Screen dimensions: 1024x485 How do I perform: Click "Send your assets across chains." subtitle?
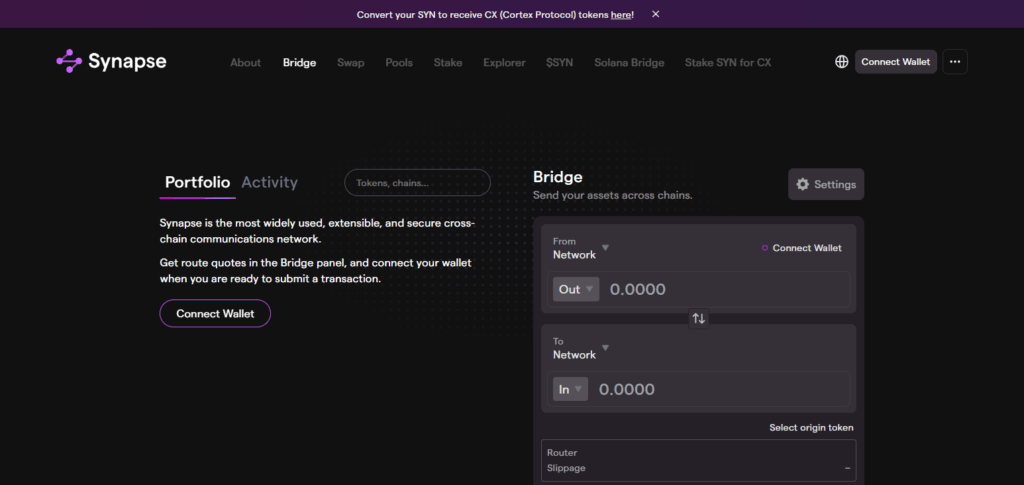(x=613, y=195)
